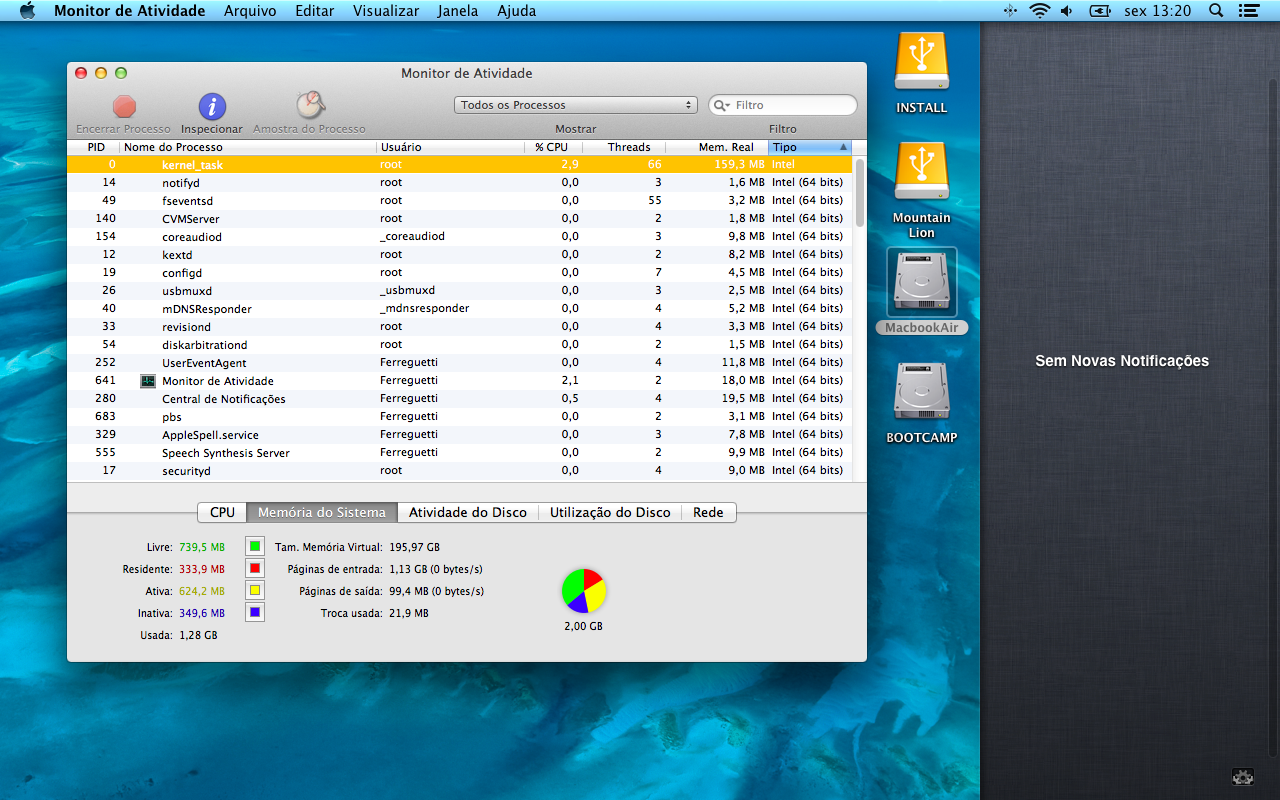Sort by the Tipo column header
1280x800 pixels.
point(810,147)
